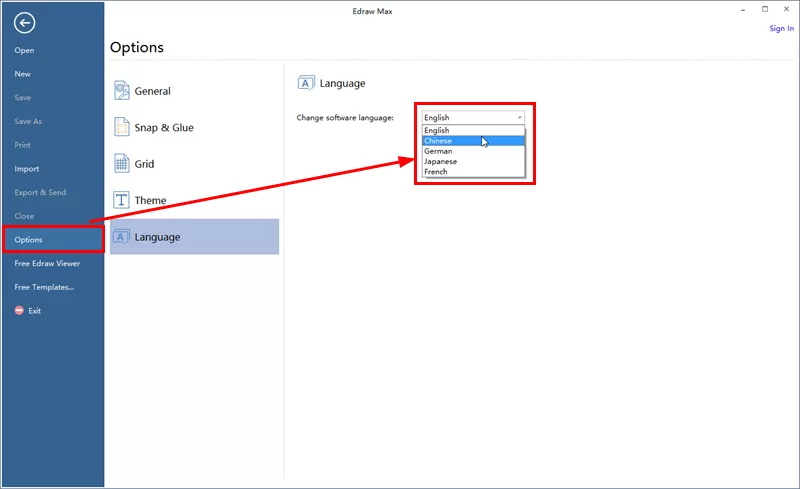
Task: Select English from the language list
Action: tap(473, 130)
